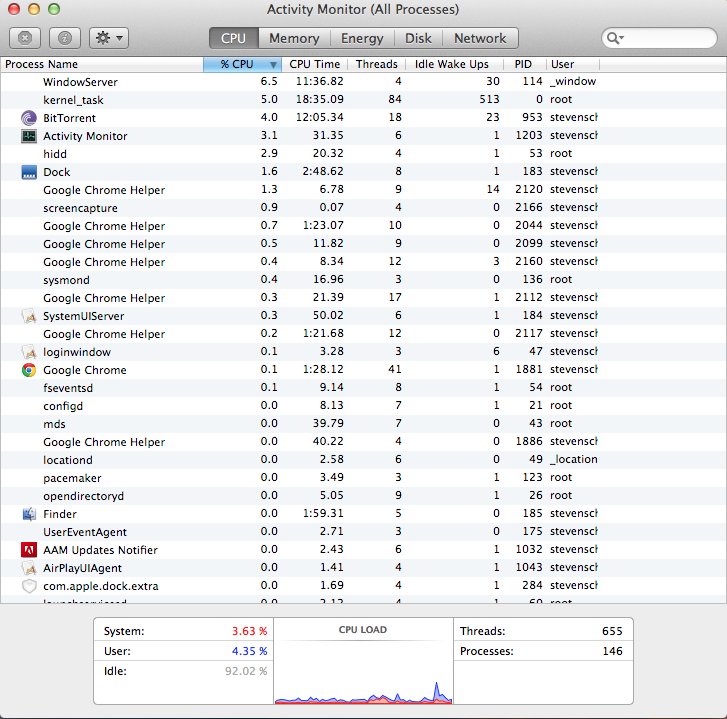Click the com.apple.dock.extra shield icon
The image size is (727, 719).
click(29, 586)
